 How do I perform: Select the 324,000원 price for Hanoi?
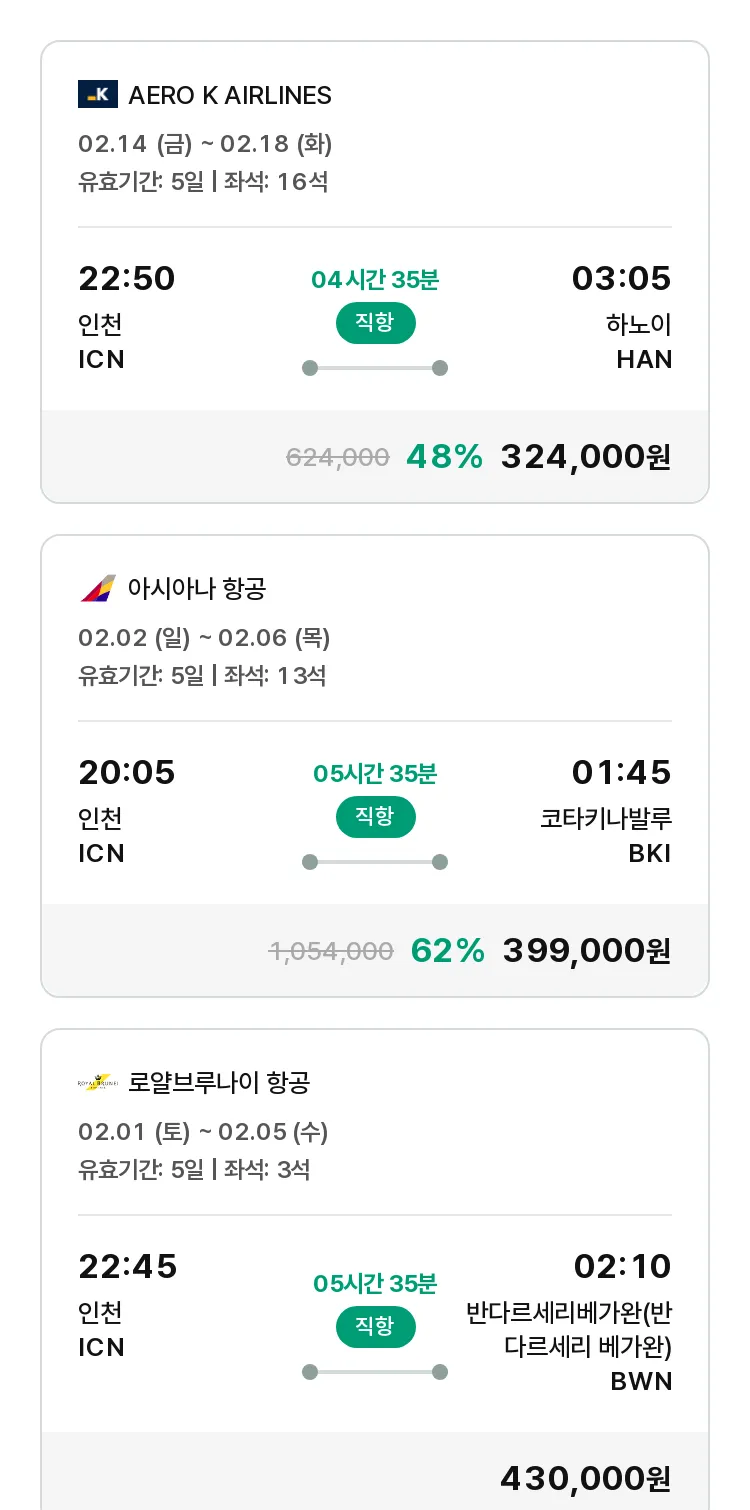click(585, 457)
